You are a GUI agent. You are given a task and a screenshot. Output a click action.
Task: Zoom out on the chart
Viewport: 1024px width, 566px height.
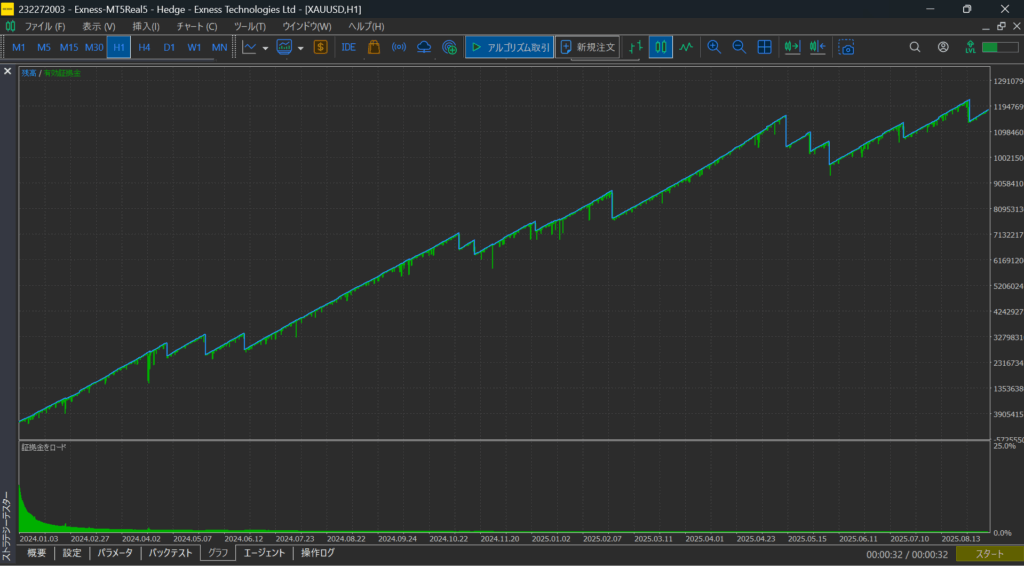pos(739,47)
